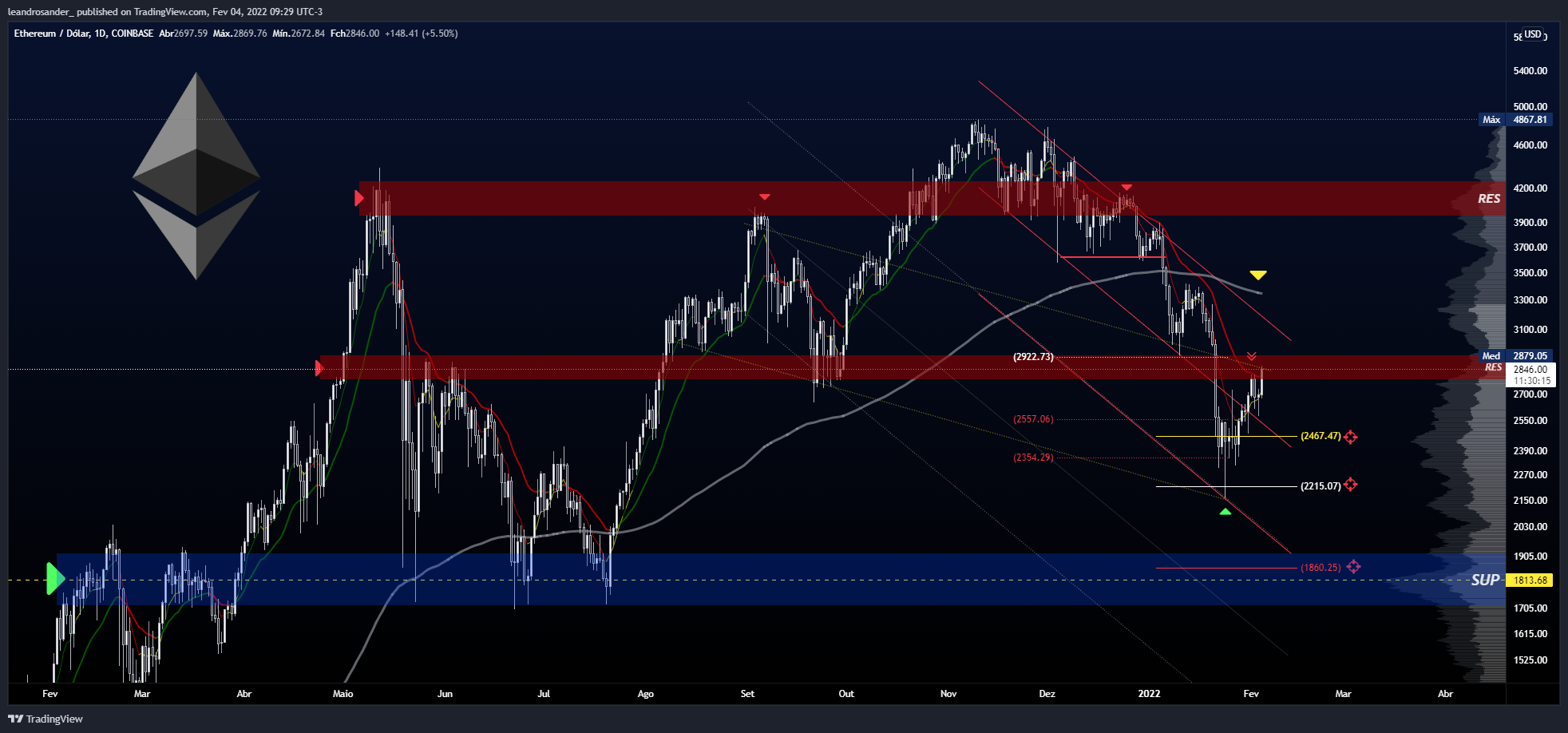1568x733 pixels.
Task: Click the 1525.00 price axis value
Action: (1530, 660)
